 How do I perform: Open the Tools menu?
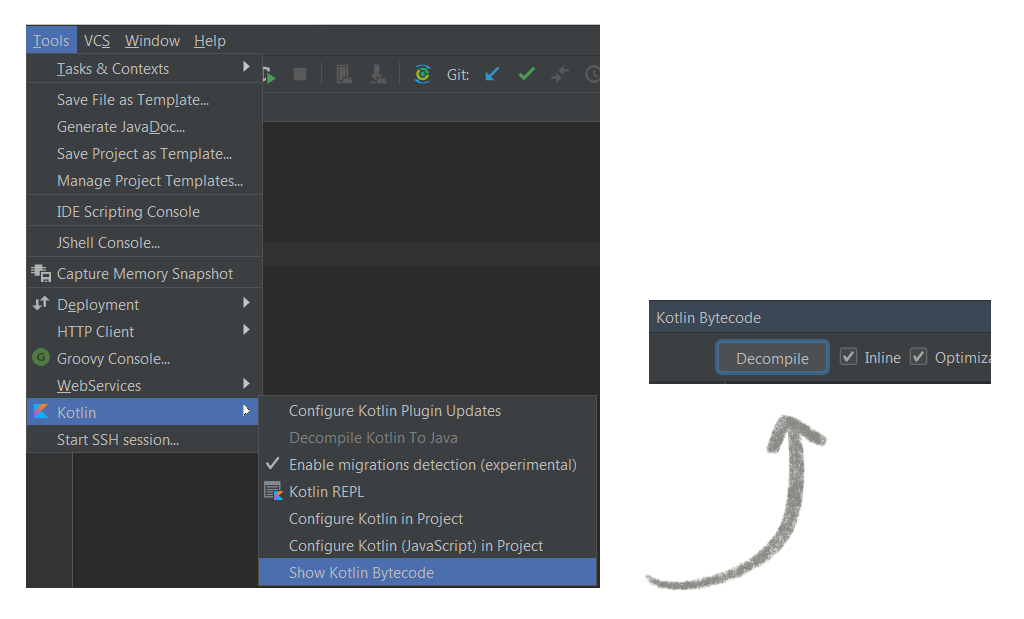pos(51,40)
